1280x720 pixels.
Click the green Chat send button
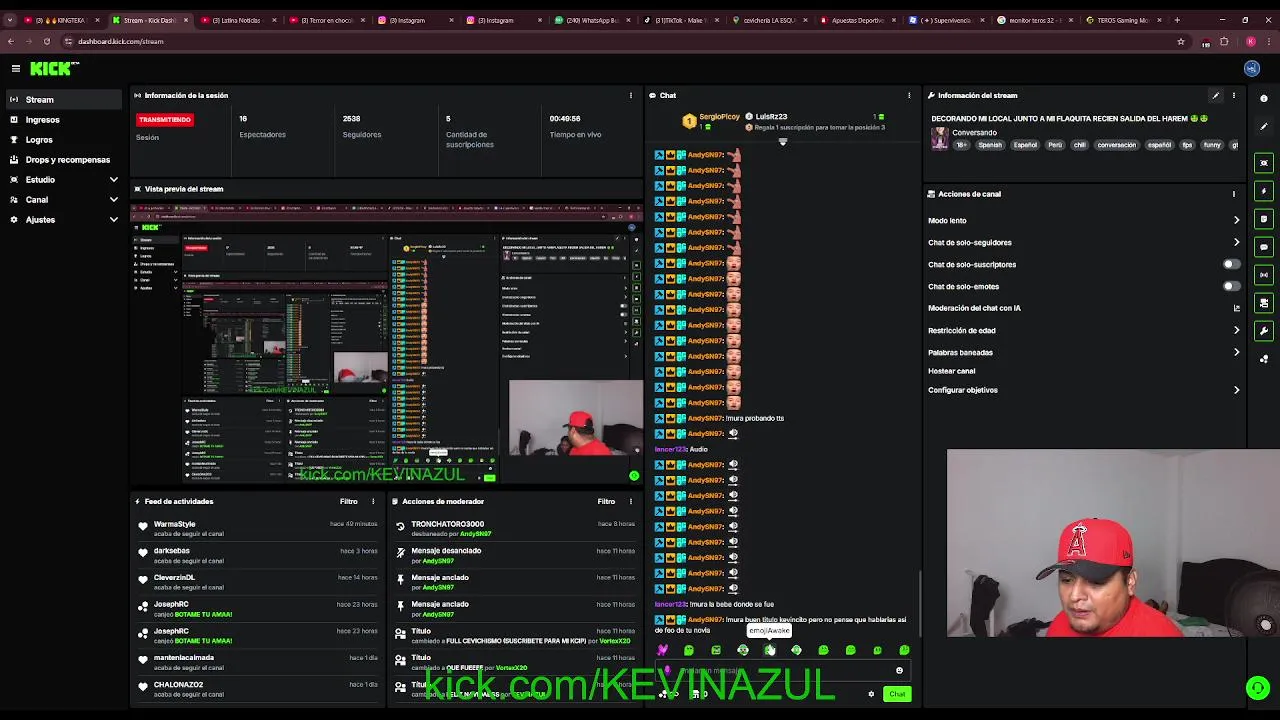tap(897, 694)
